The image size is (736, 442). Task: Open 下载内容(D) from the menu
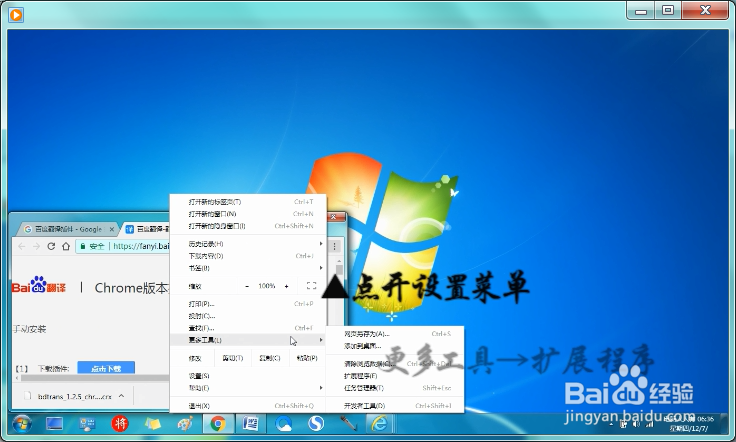(x=248, y=256)
